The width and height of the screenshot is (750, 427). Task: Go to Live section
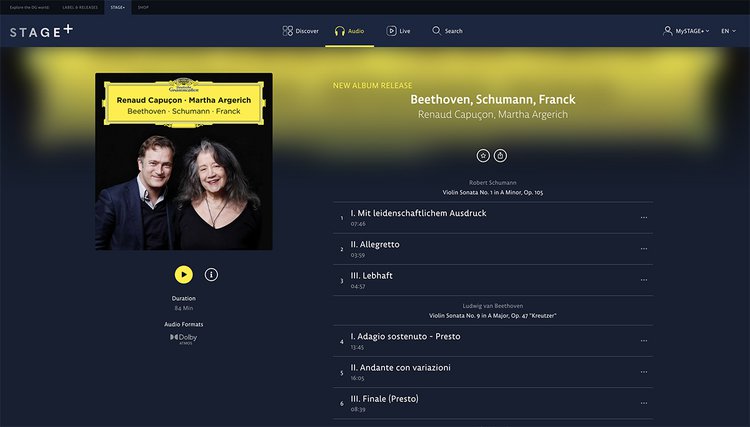coord(398,31)
